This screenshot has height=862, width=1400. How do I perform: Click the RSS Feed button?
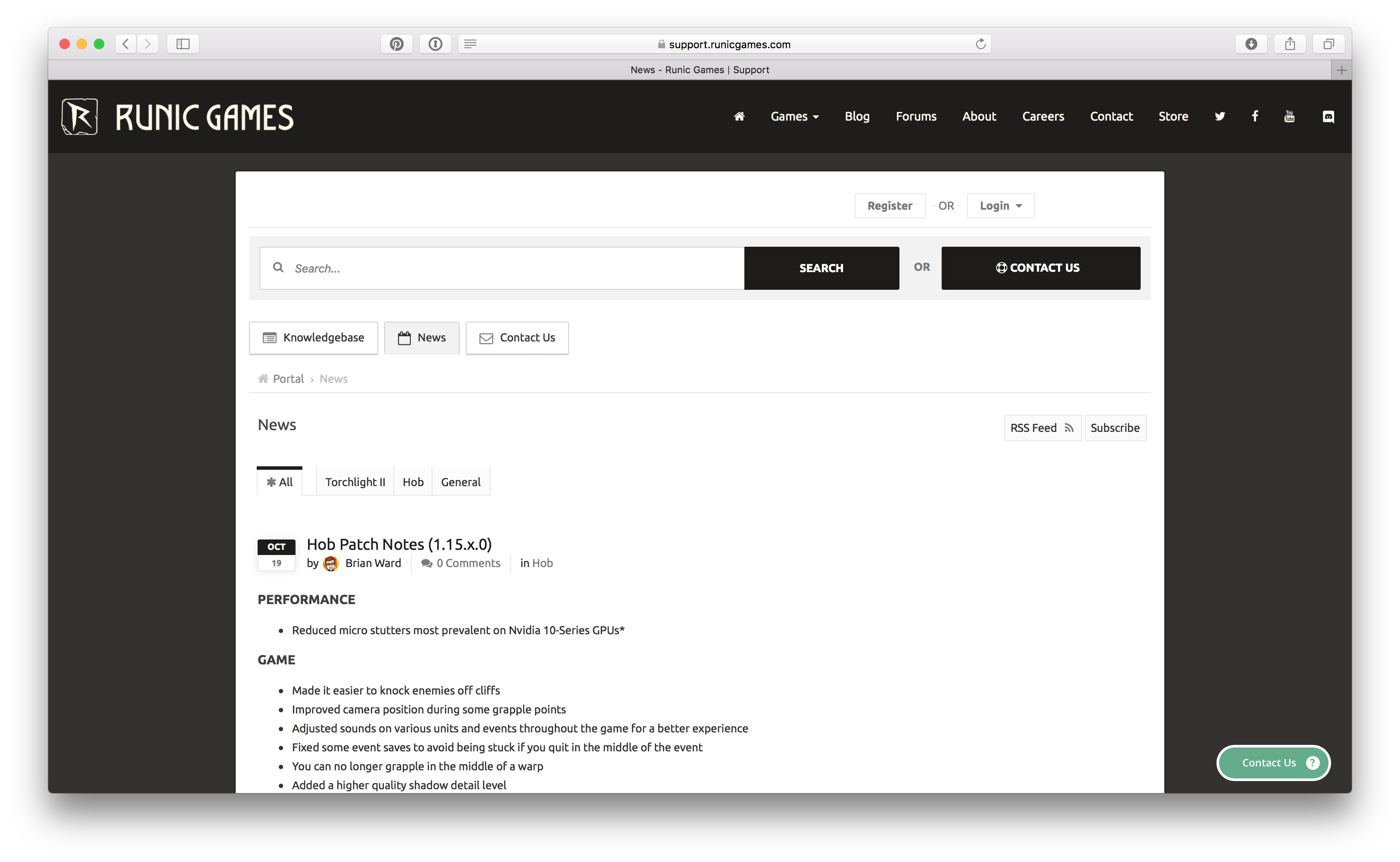pyautogui.click(x=1041, y=428)
